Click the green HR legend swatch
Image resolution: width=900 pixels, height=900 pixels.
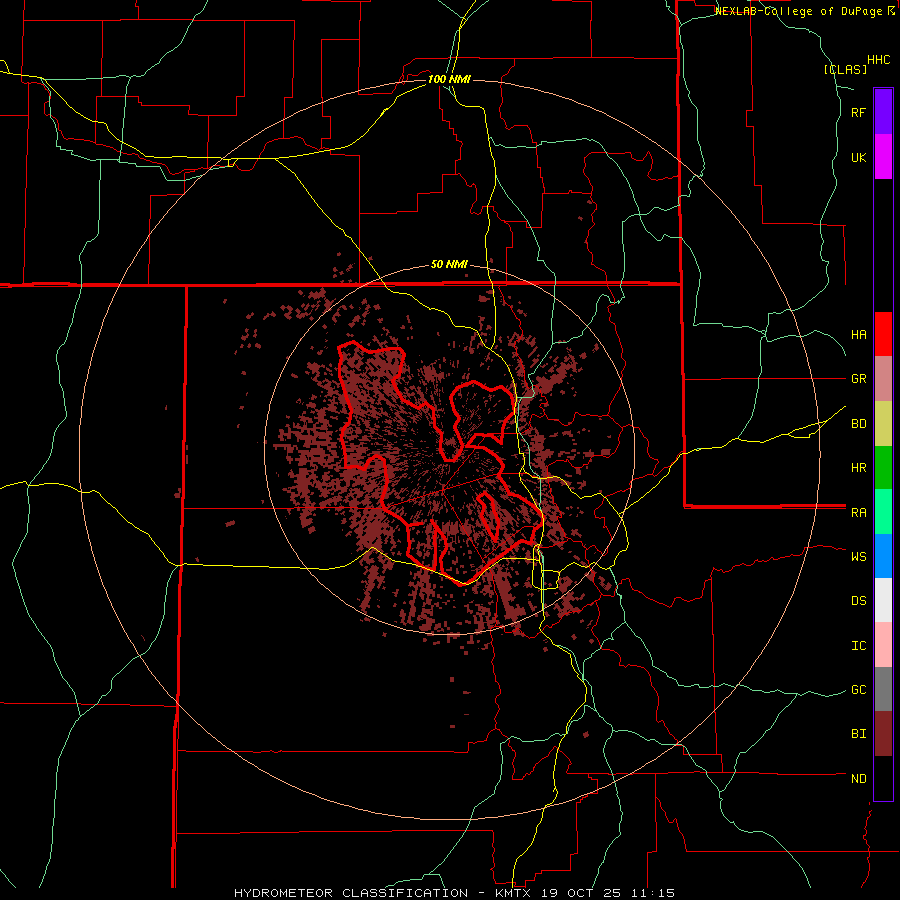click(883, 468)
